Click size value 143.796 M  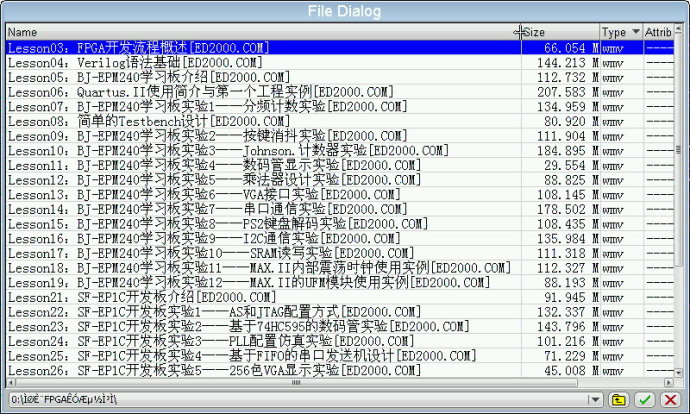568,326
